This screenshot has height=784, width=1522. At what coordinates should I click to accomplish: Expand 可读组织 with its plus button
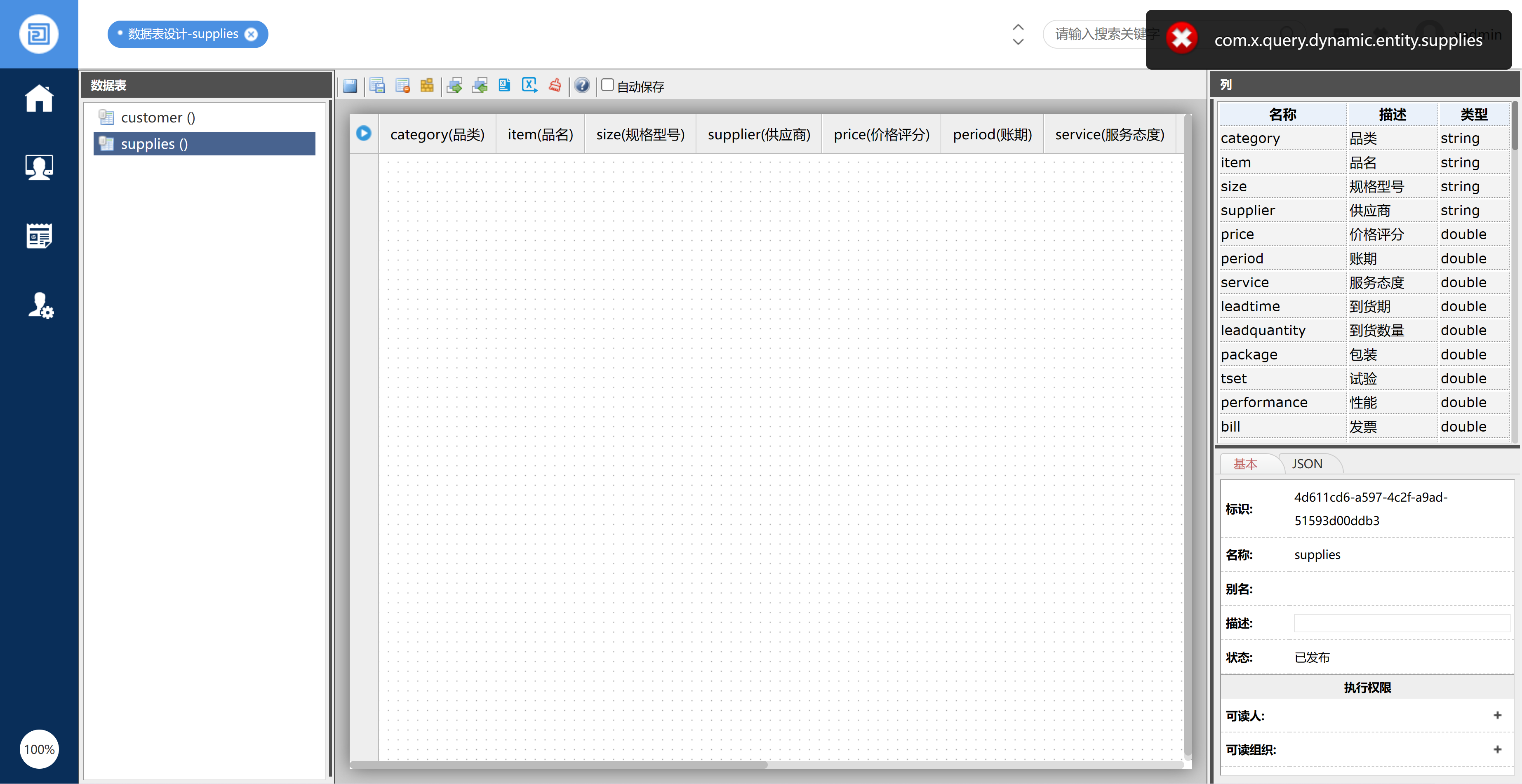[1497, 749]
